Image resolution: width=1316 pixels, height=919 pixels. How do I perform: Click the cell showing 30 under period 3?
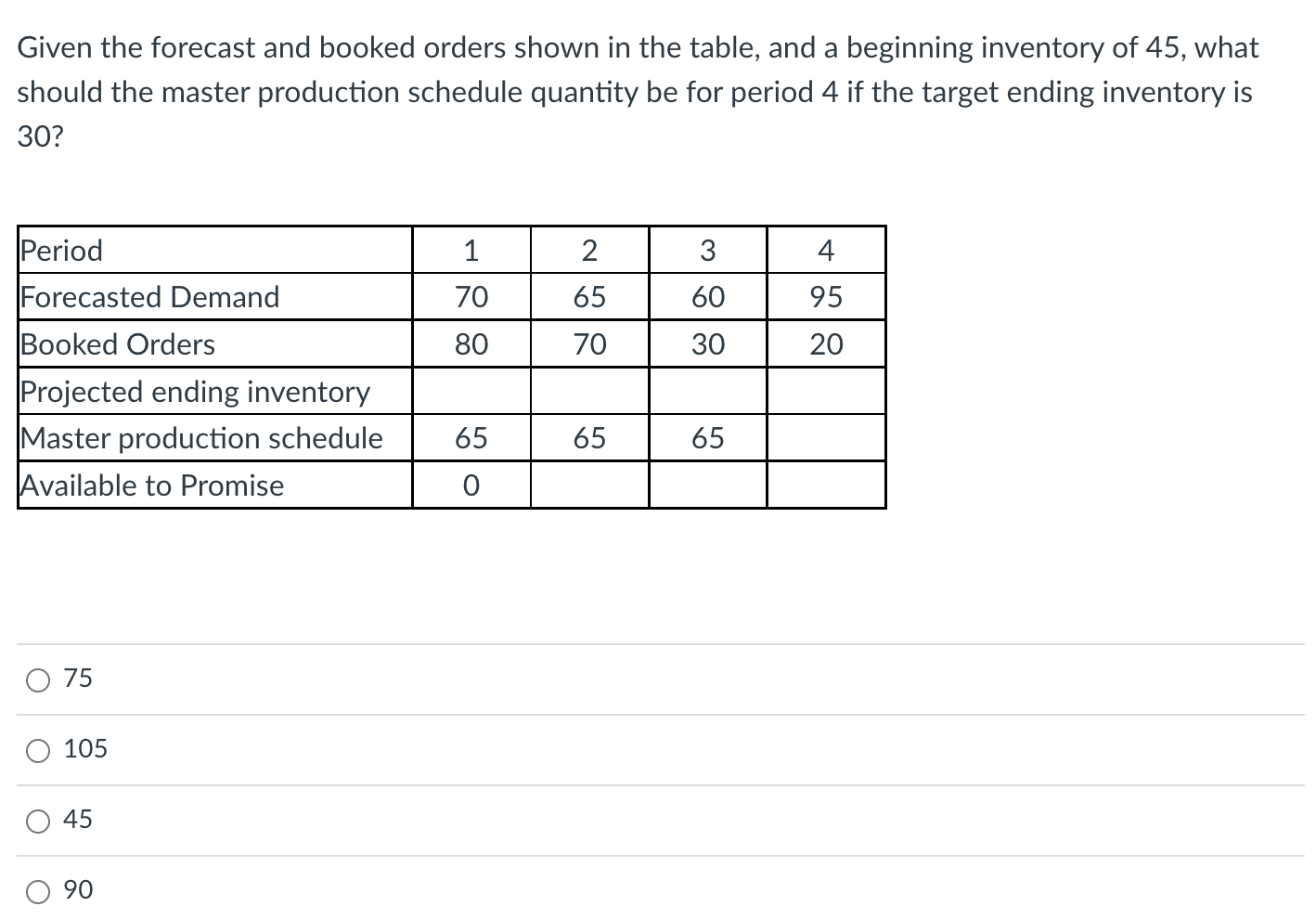coord(708,343)
